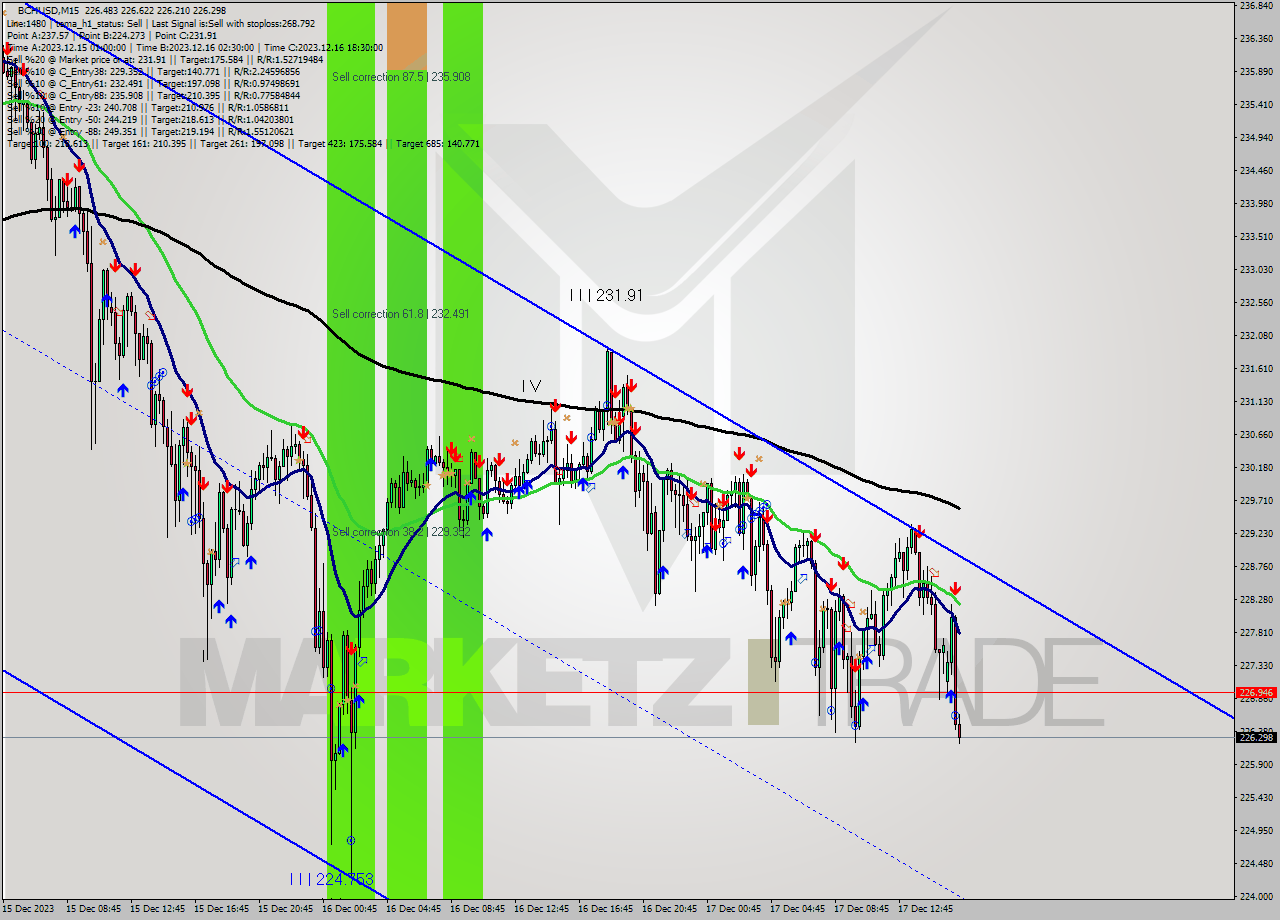
Task: Click the '16 Dec 20:45' time label
Action: click(670, 909)
